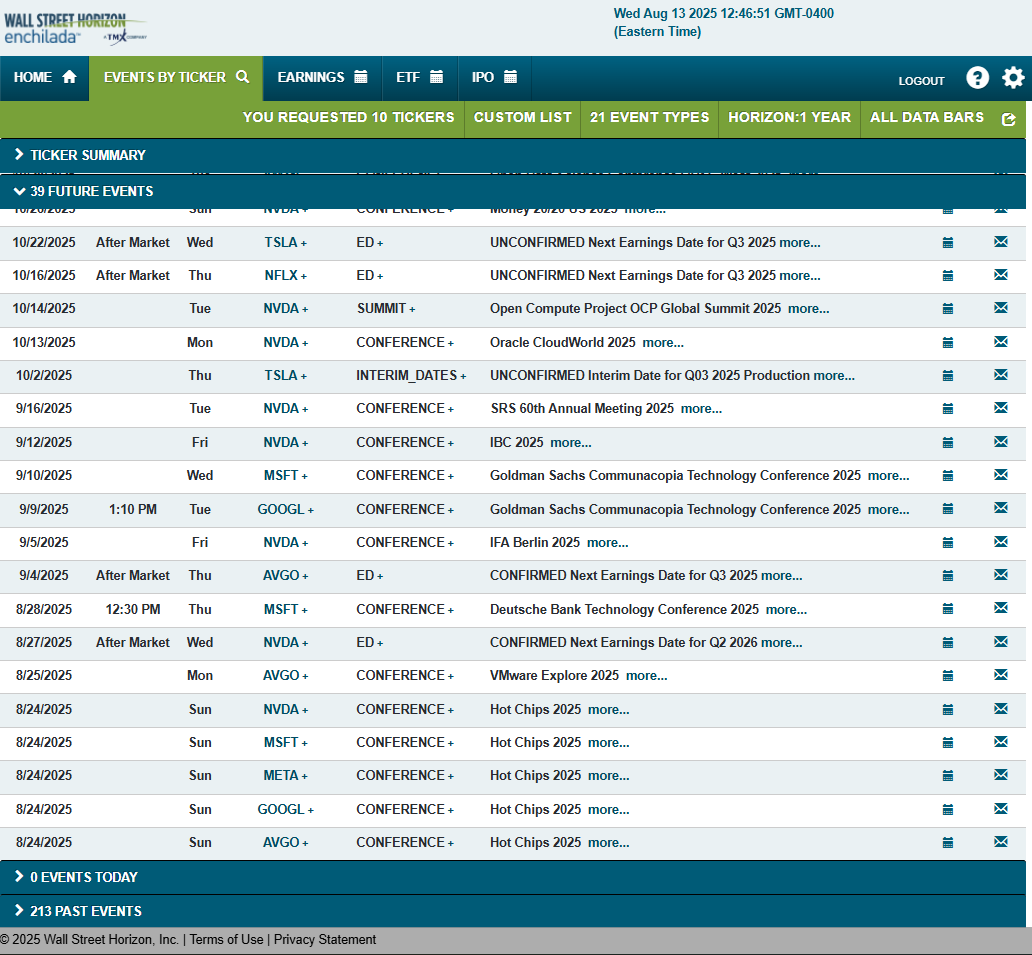Click the MSFT ticker in 8/28/2025 row
1032x955 pixels.
coord(281,610)
